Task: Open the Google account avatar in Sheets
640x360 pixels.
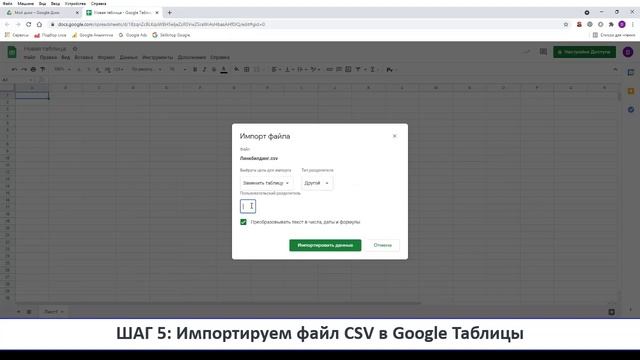Action: [628, 52]
